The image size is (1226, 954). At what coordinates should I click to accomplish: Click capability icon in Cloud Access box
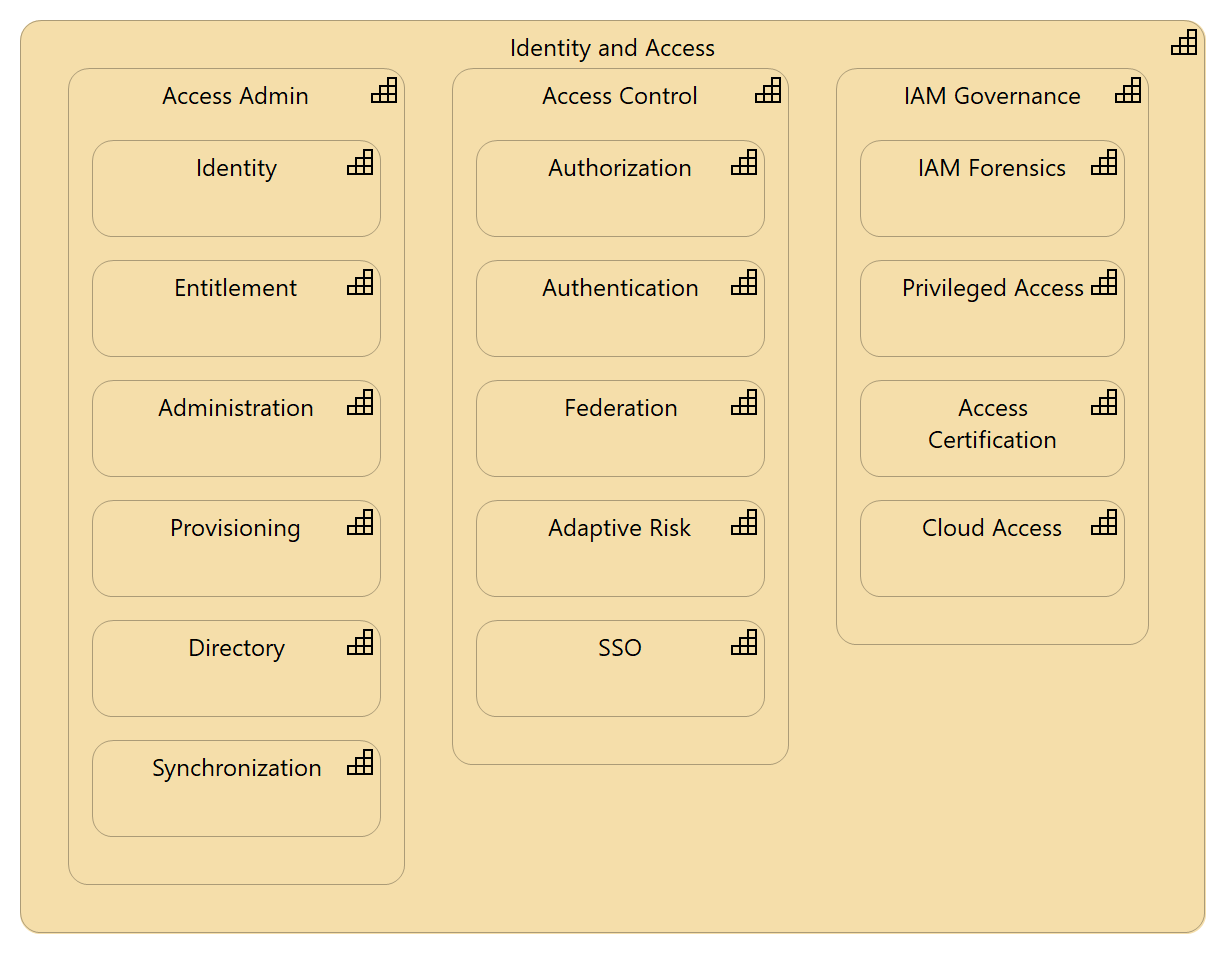1104,523
